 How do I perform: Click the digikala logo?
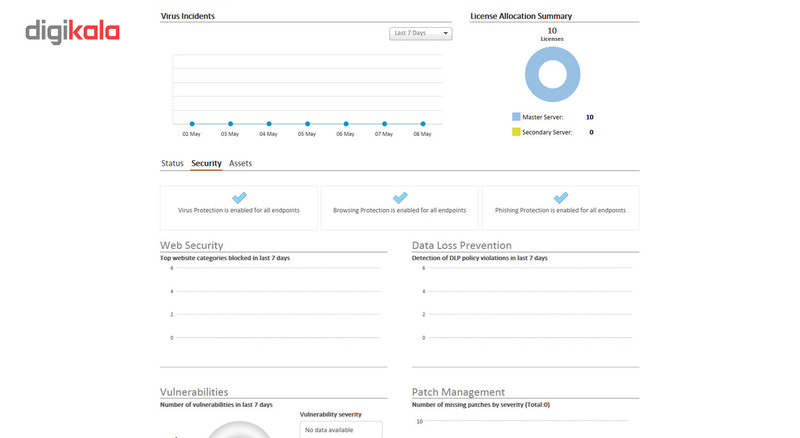[72, 32]
